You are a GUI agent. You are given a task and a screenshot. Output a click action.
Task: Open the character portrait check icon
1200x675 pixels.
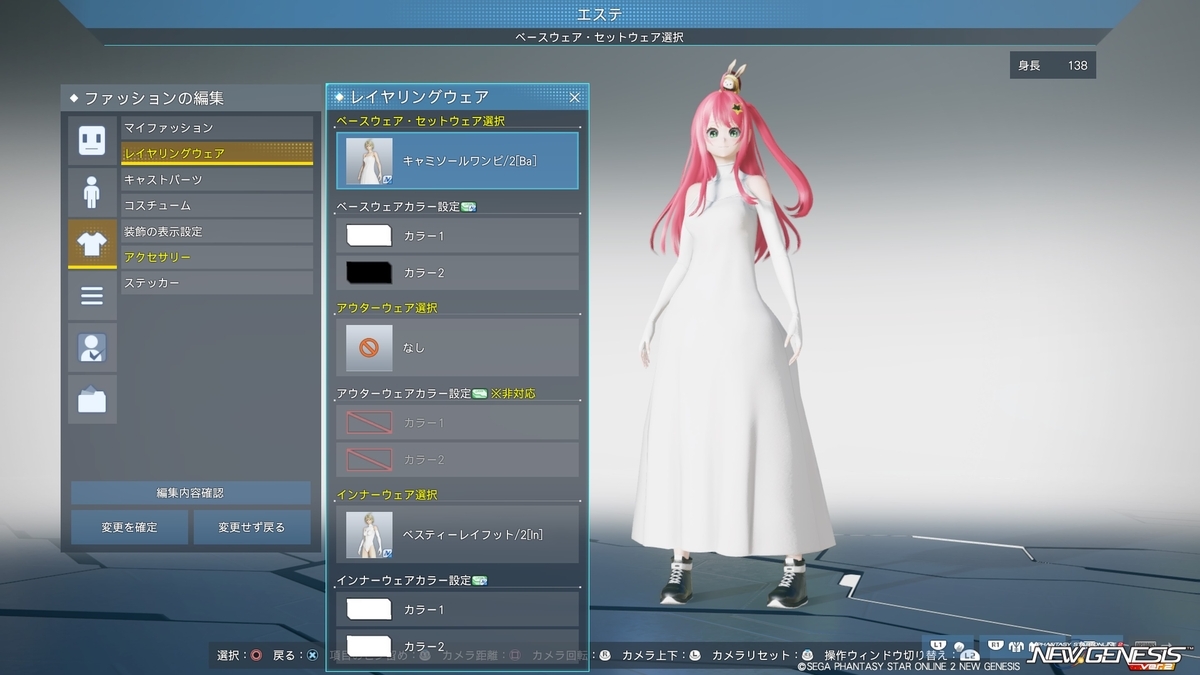[92, 348]
